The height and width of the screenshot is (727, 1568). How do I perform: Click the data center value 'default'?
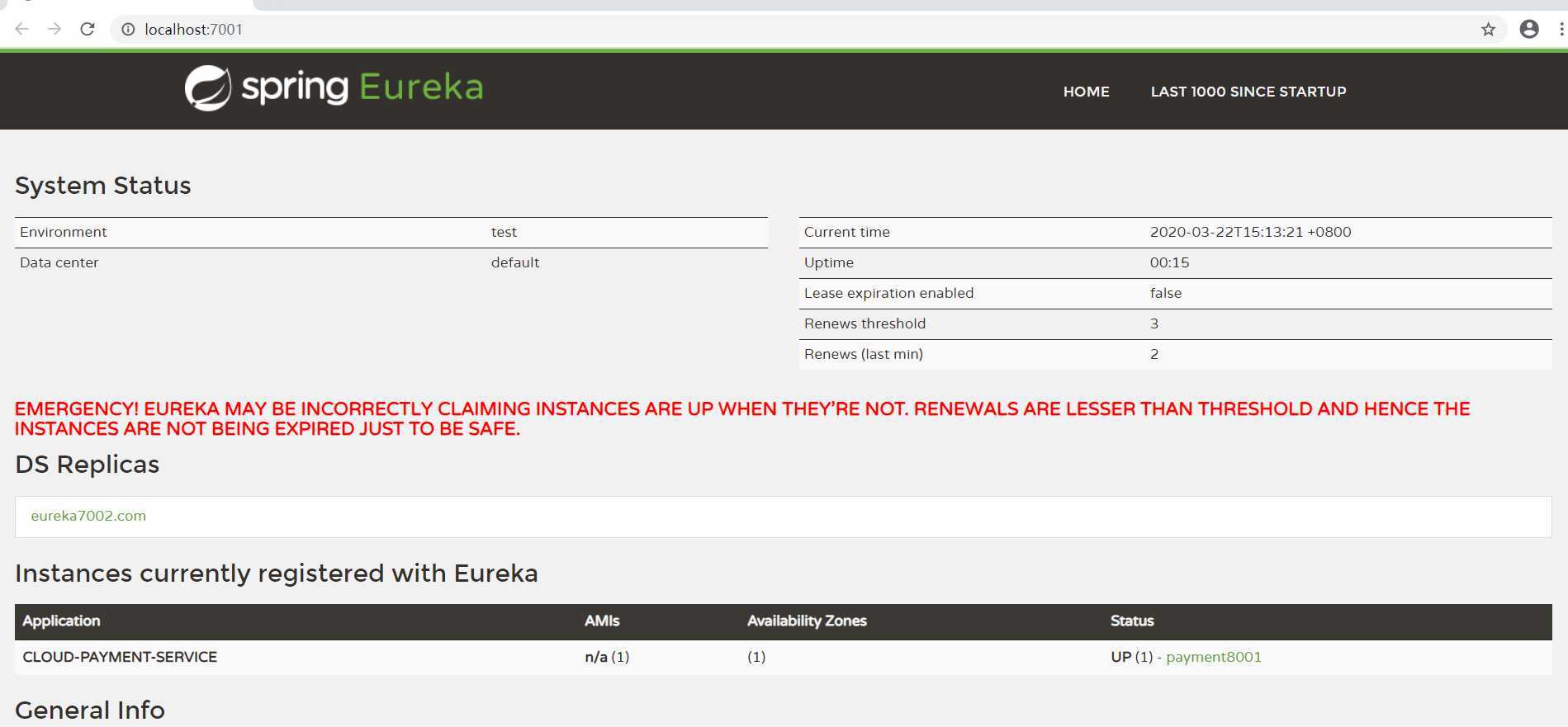515,262
